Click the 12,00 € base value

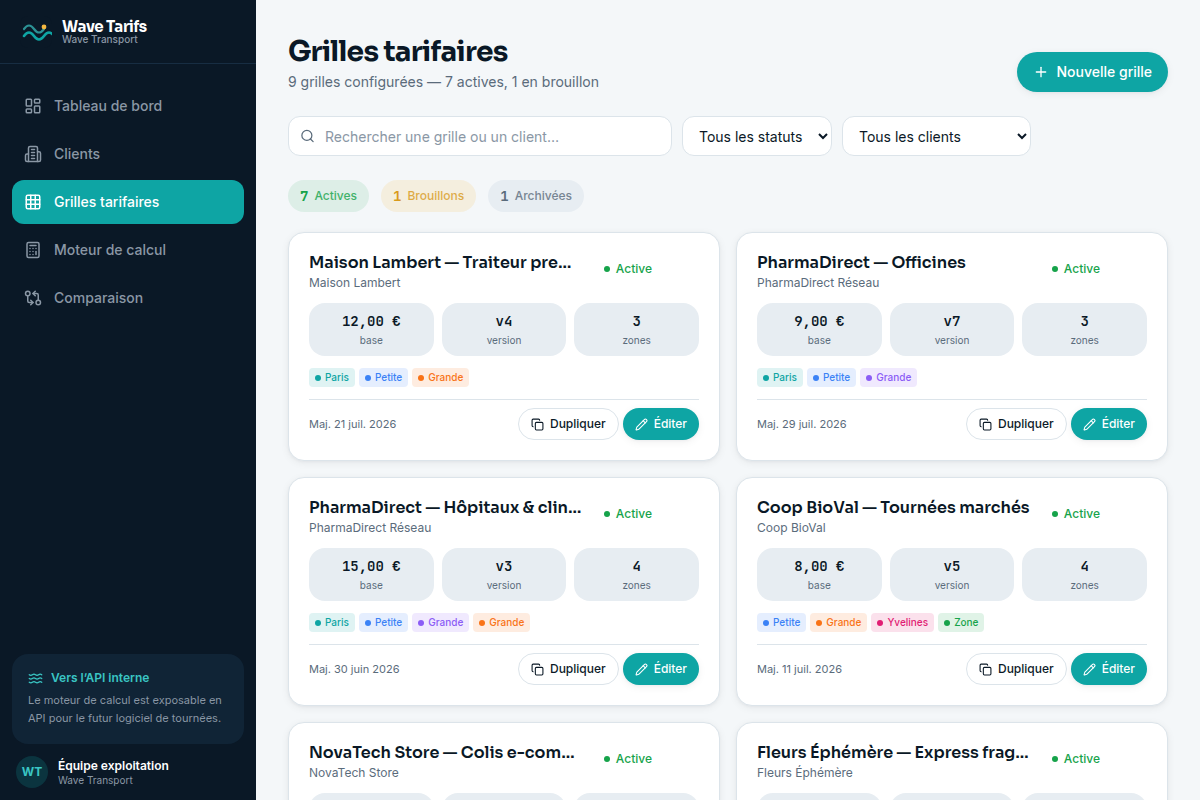tap(371, 321)
